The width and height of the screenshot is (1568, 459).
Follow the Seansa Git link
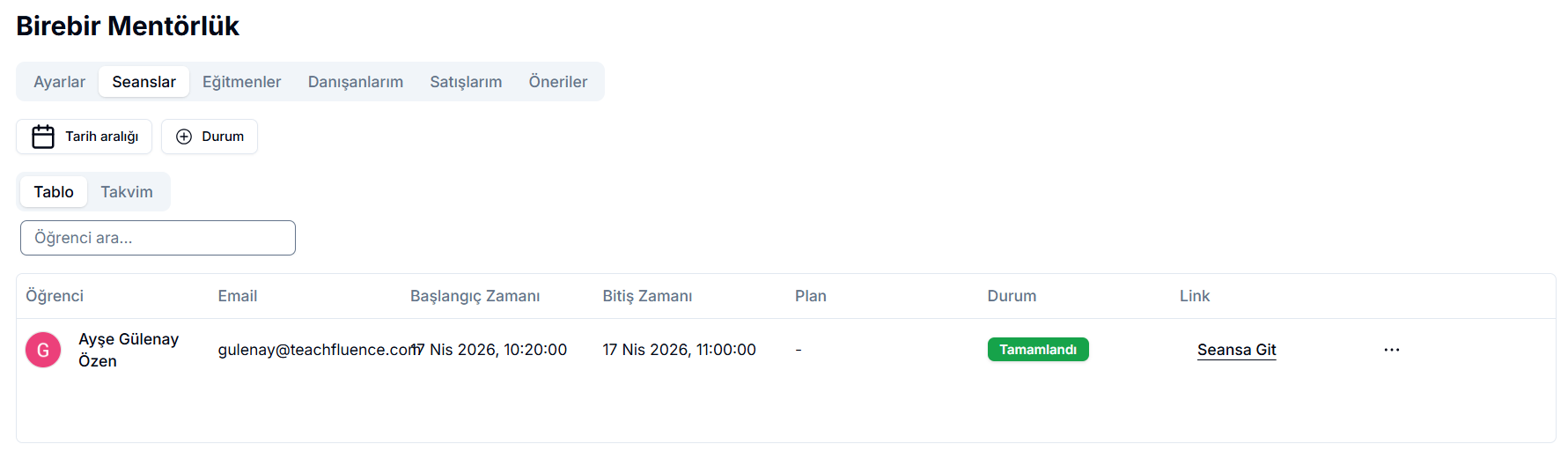coord(1236,350)
